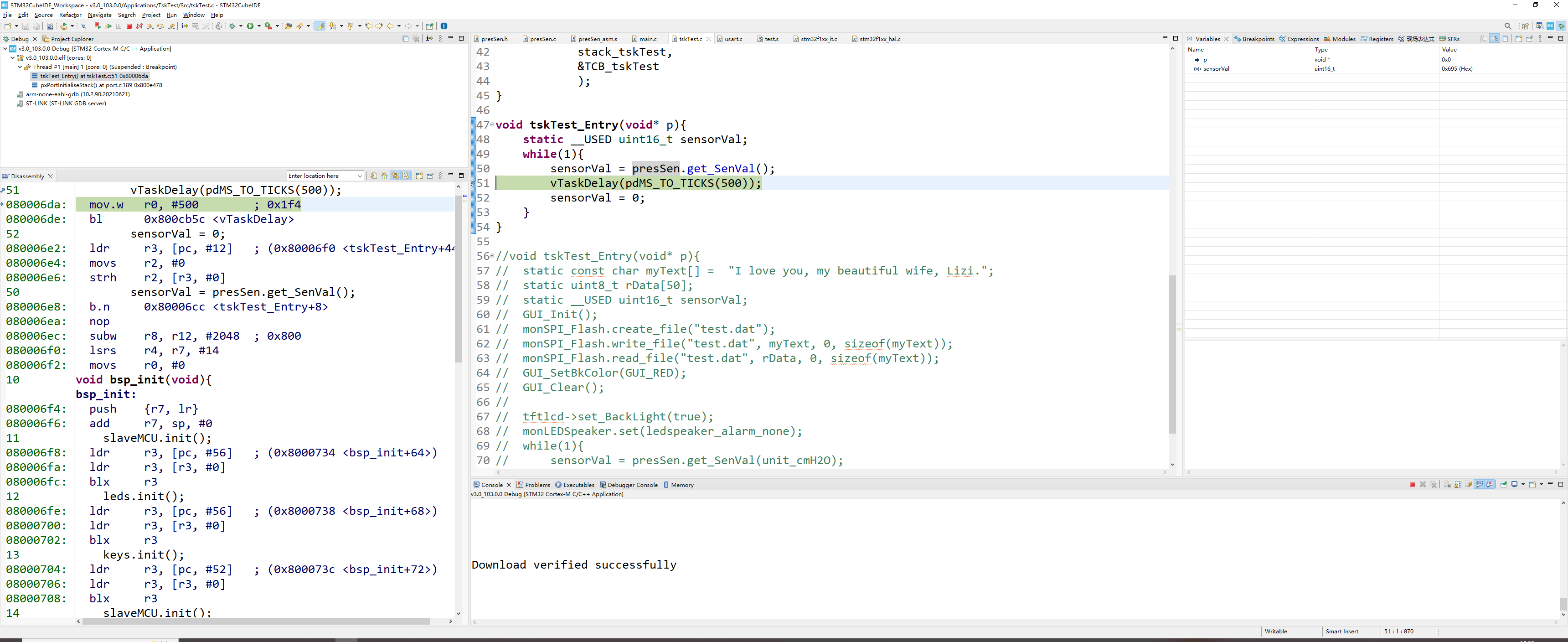Select the presSen.h editor tab

point(490,39)
